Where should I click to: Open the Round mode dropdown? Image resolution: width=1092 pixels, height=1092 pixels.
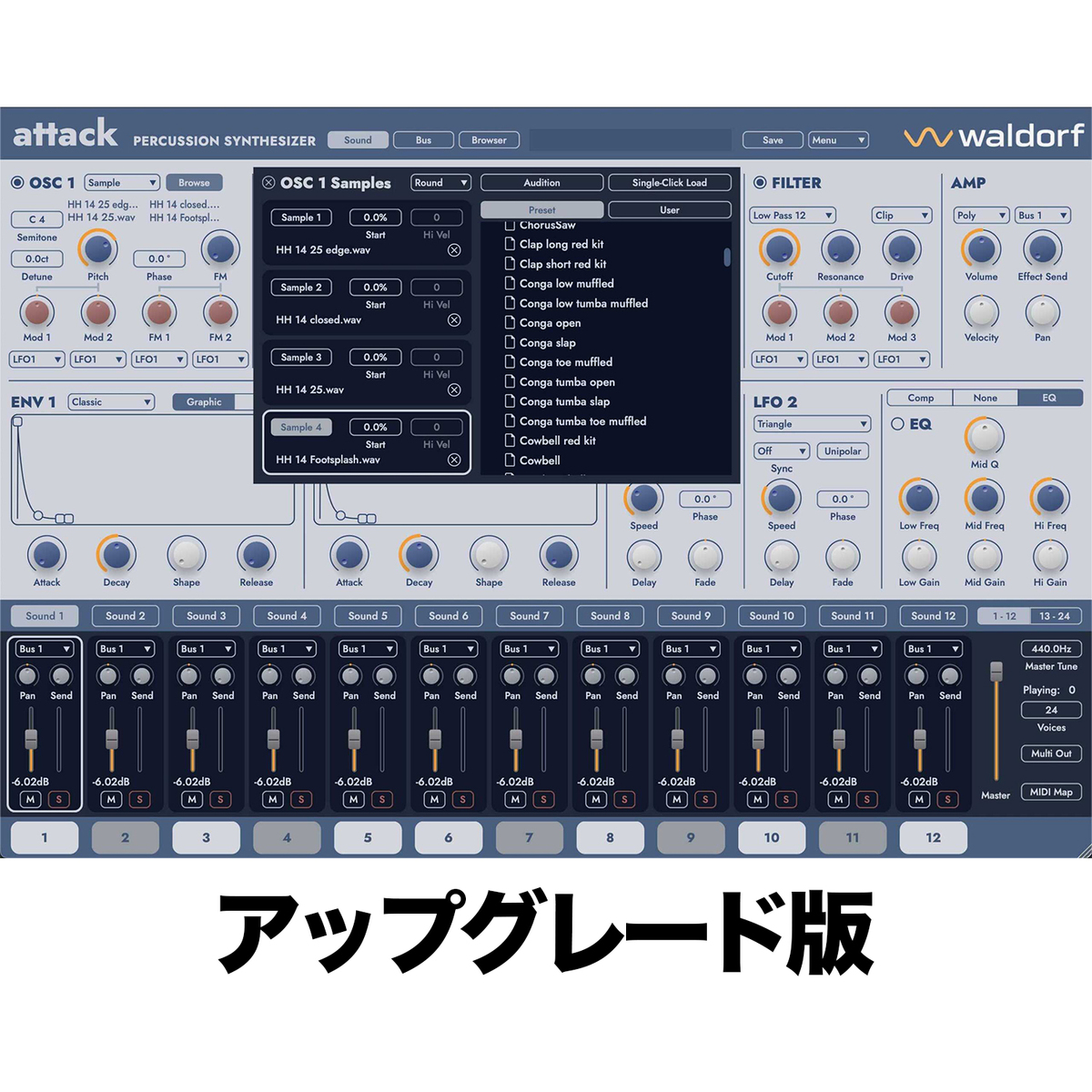click(x=440, y=183)
